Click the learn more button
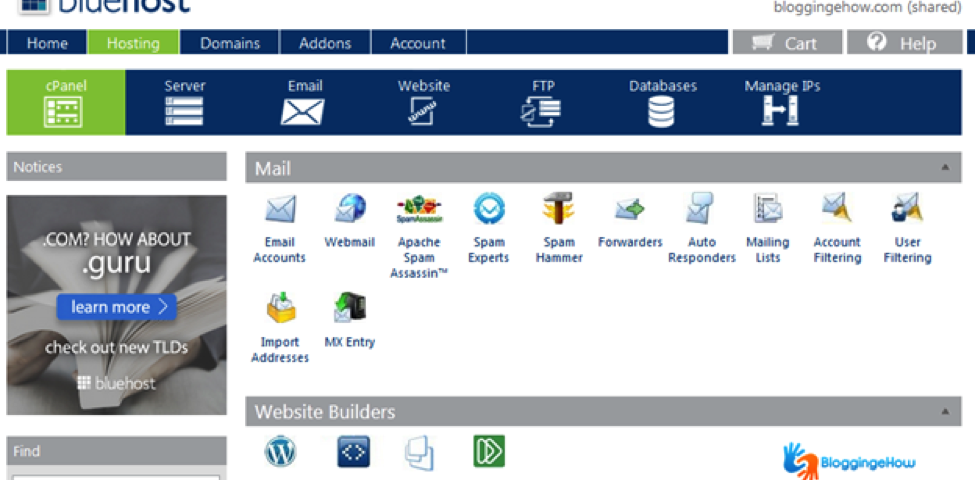 (x=117, y=307)
